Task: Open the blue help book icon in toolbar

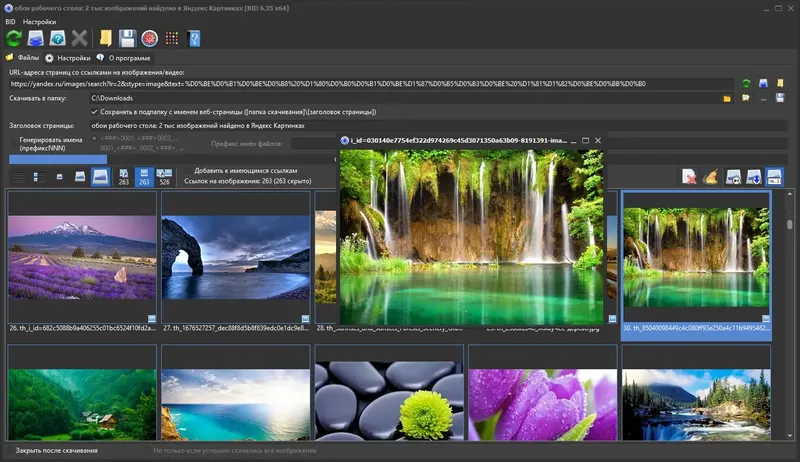Action: click(x=194, y=38)
